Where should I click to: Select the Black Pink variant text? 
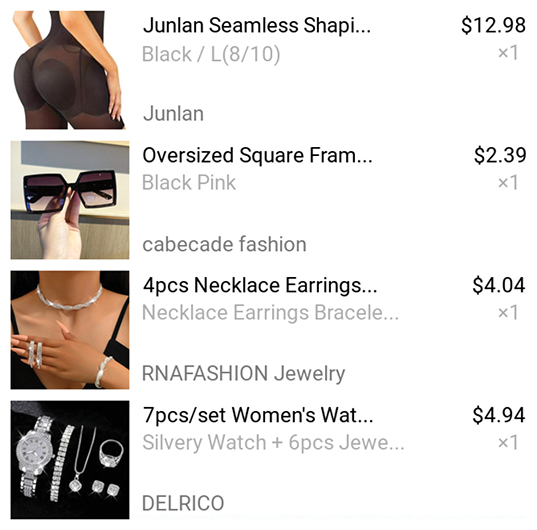(189, 182)
